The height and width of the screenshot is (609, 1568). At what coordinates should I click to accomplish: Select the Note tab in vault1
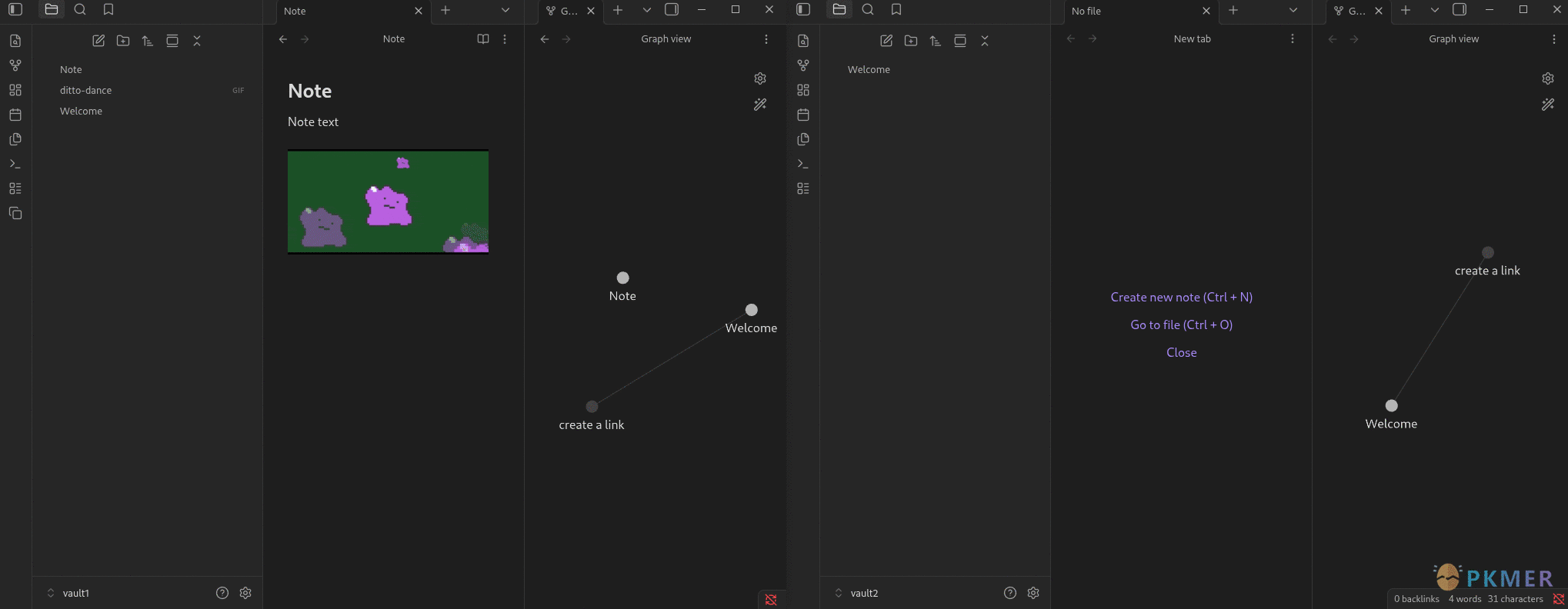pyautogui.click(x=352, y=12)
